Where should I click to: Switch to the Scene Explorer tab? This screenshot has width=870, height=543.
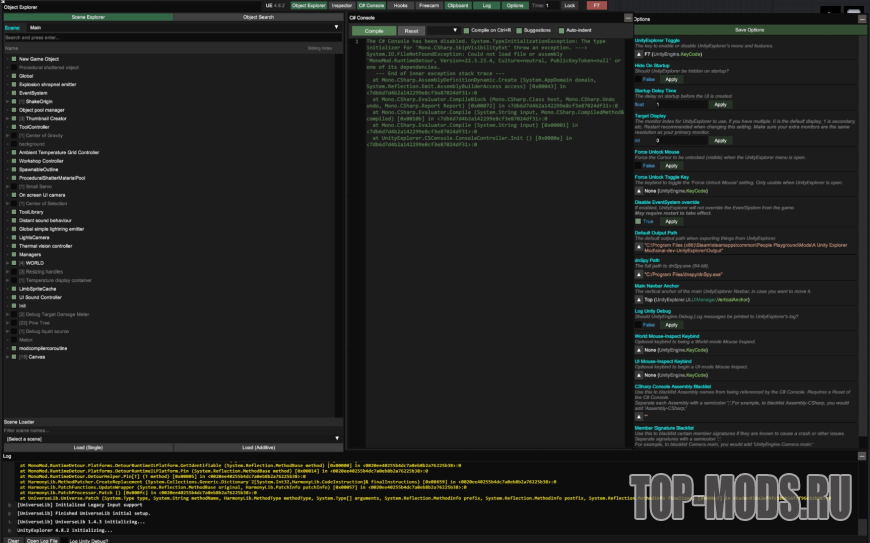[x=88, y=17]
